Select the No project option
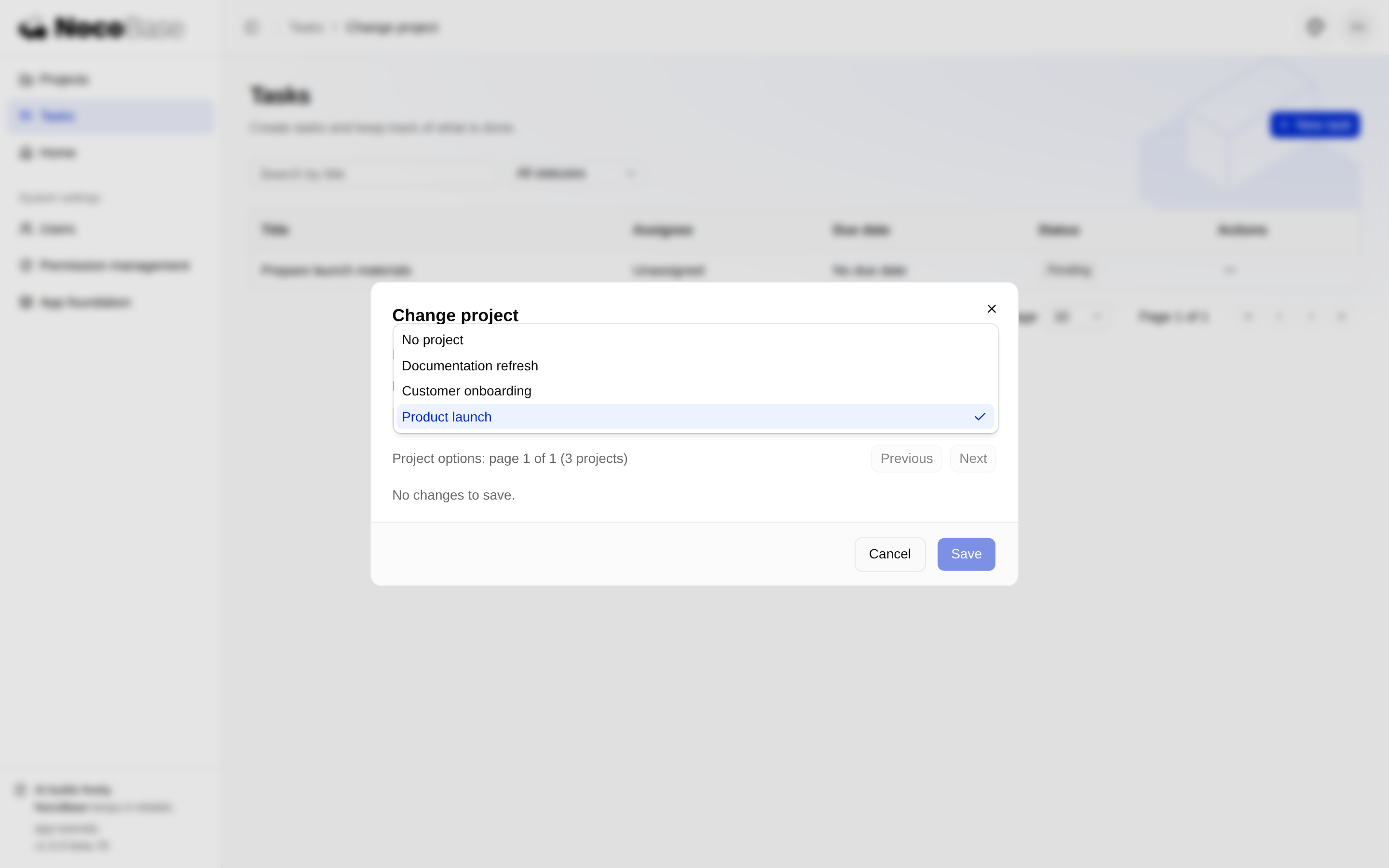Image resolution: width=1389 pixels, height=868 pixels. coord(695,340)
